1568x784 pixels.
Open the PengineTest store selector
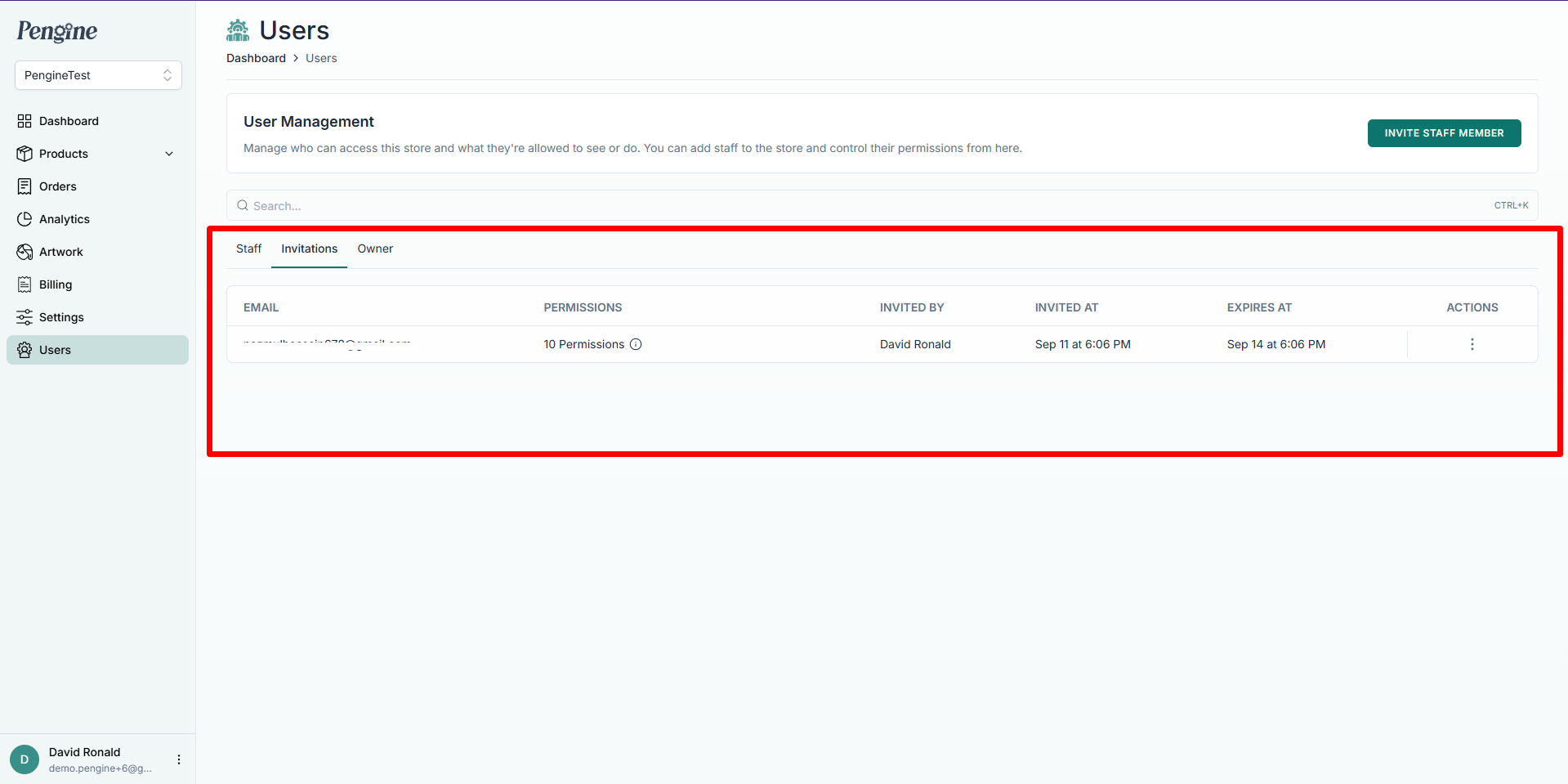pos(98,75)
